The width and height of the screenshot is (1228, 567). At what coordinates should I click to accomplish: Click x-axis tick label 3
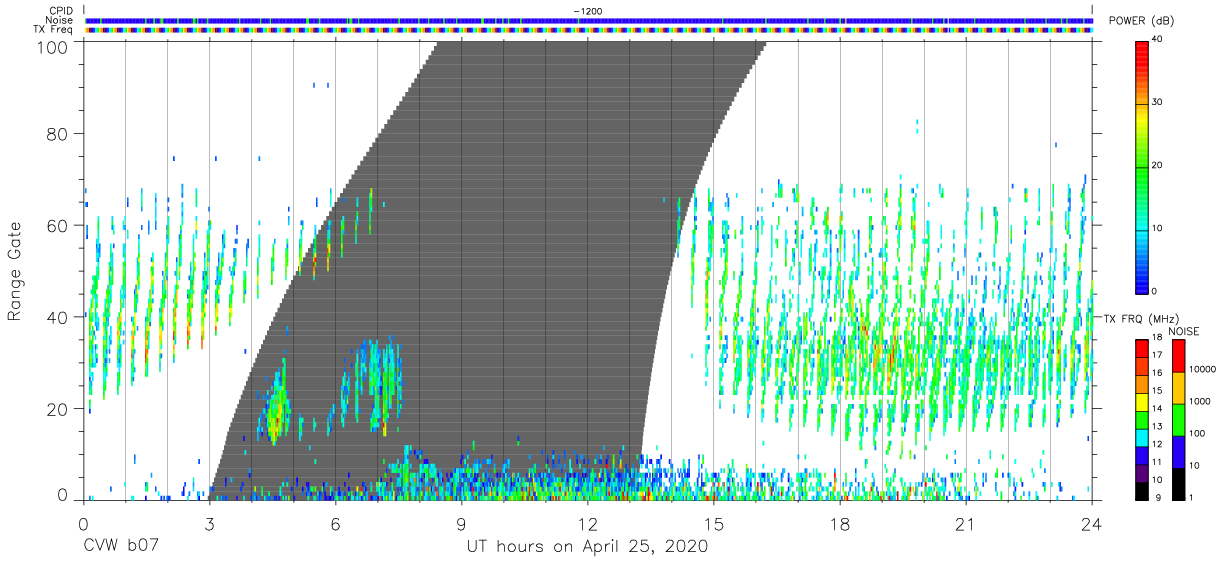point(209,524)
